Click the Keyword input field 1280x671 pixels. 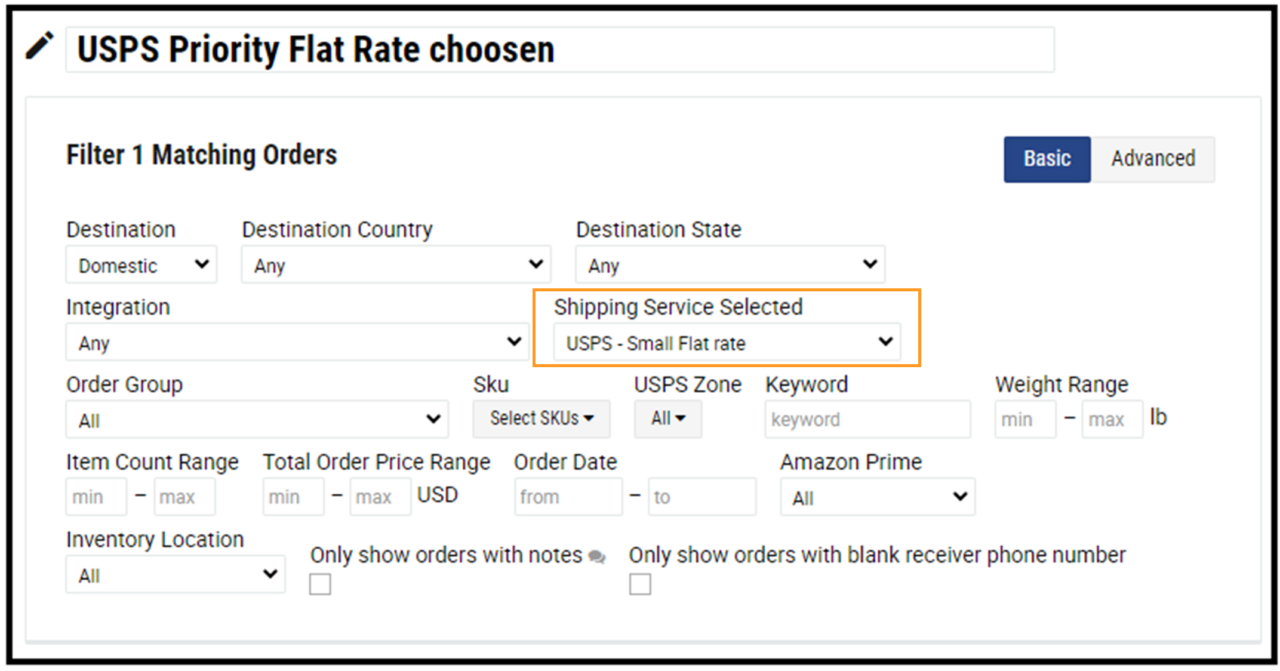[x=867, y=419]
